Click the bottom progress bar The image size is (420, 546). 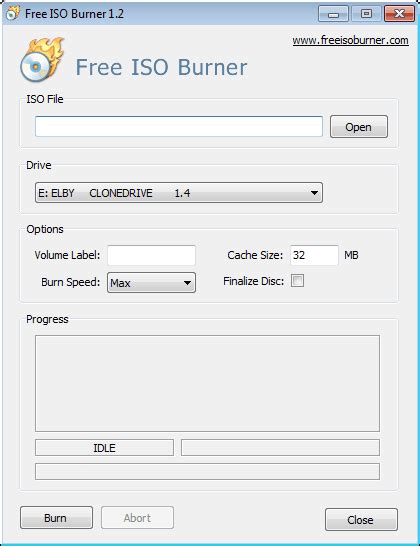(x=207, y=471)
